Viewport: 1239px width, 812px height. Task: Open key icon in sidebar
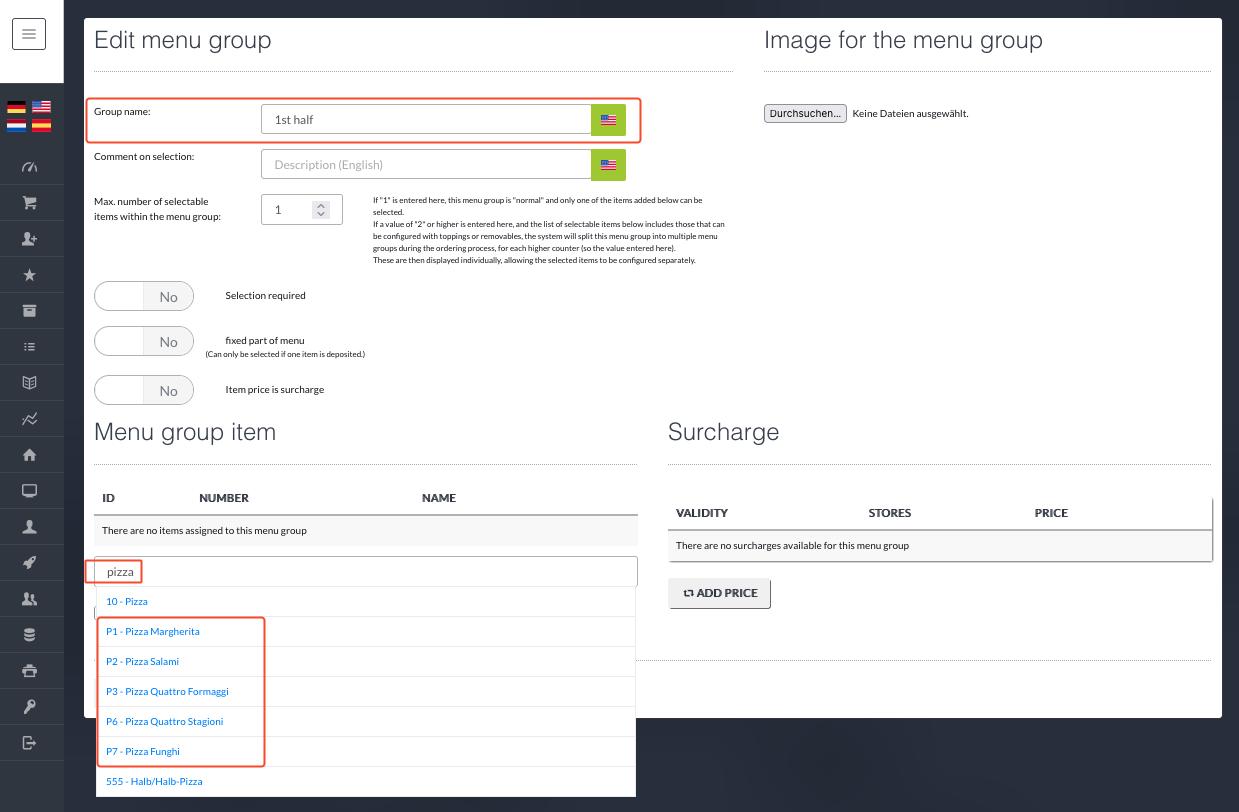point(29,707)
